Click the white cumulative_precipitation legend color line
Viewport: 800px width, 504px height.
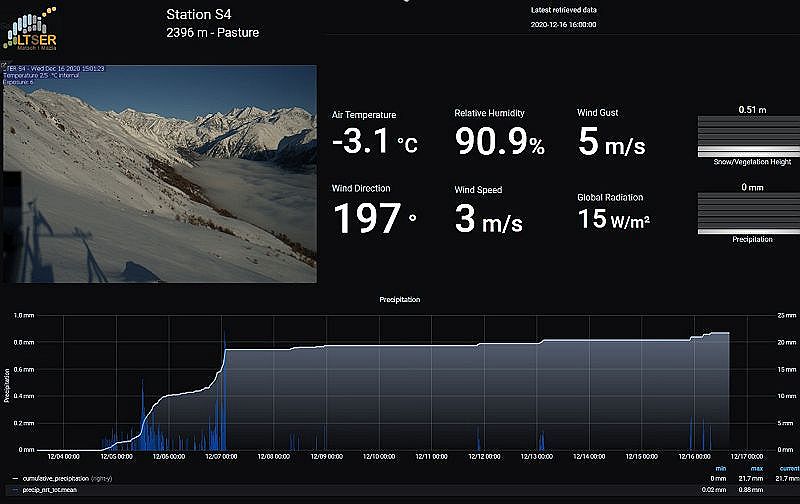[x=15, y=478]
